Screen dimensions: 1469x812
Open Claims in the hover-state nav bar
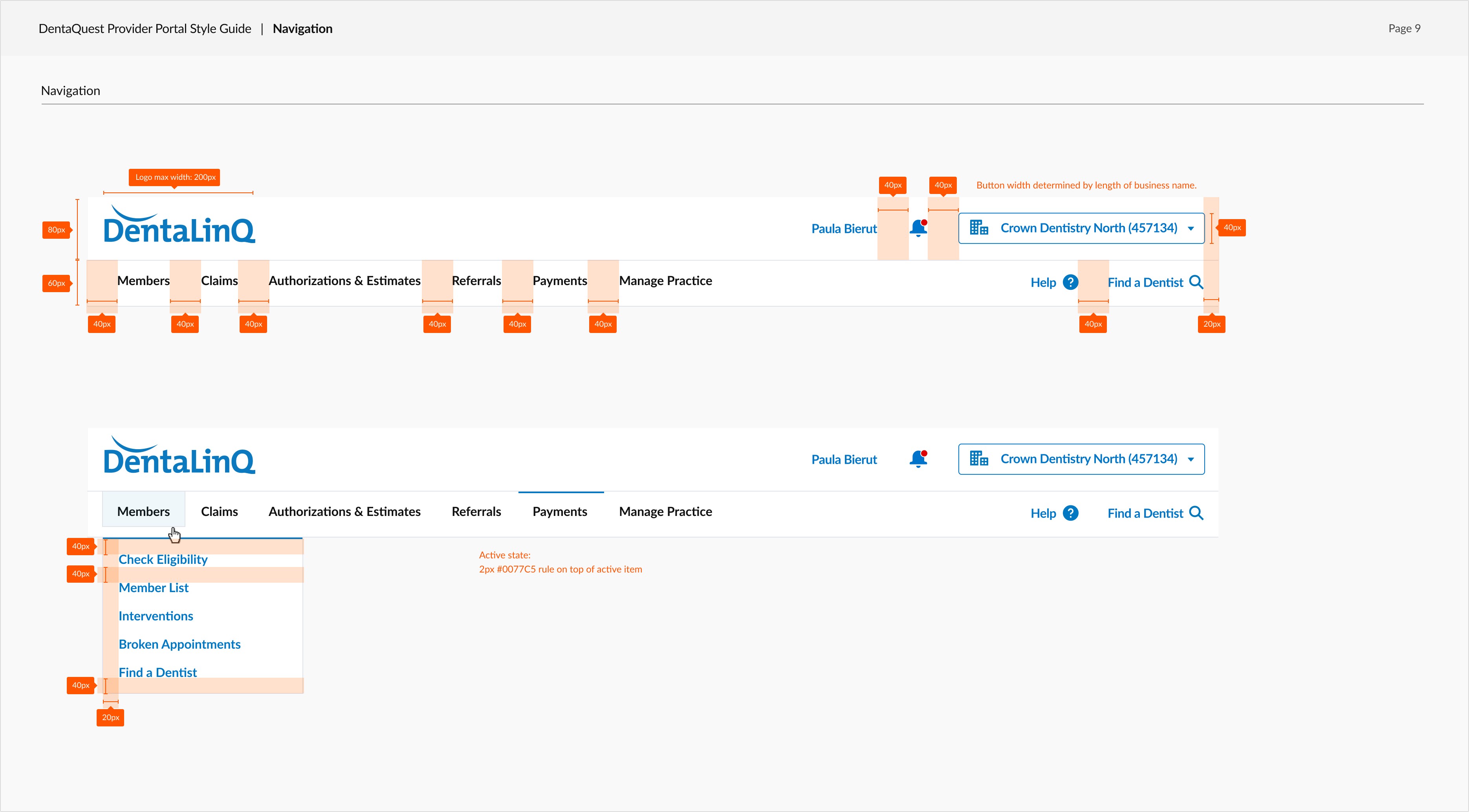220,512
